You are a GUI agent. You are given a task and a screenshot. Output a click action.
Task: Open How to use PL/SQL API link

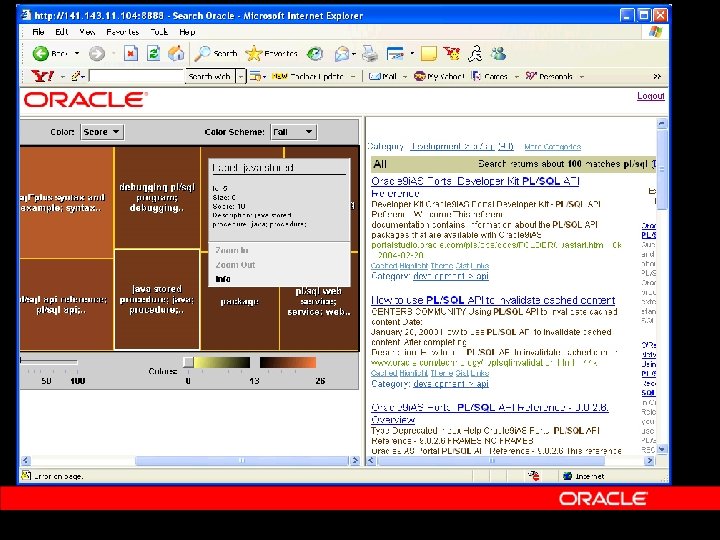point(493,300)
